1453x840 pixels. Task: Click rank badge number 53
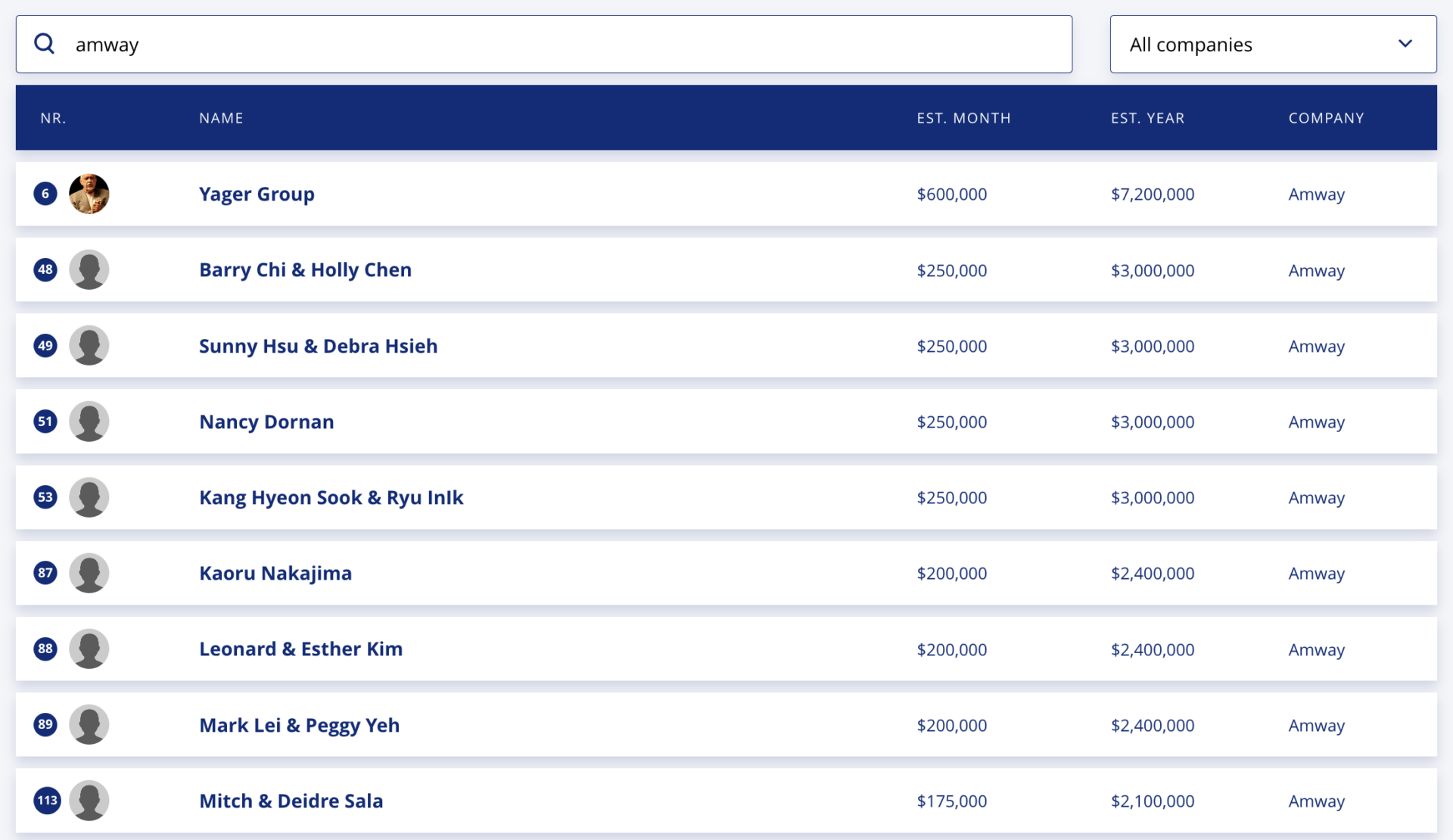[45, 497]
